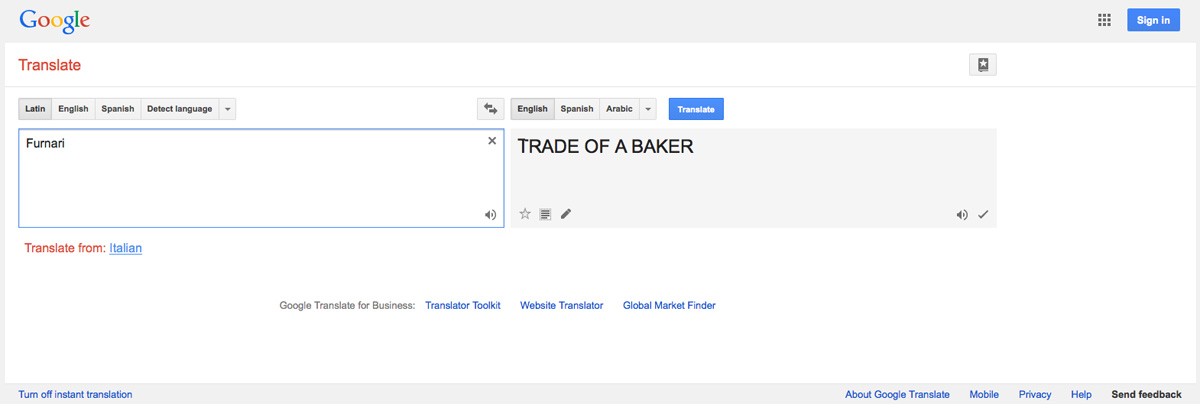Expand target language dropdown arrow

648,109
